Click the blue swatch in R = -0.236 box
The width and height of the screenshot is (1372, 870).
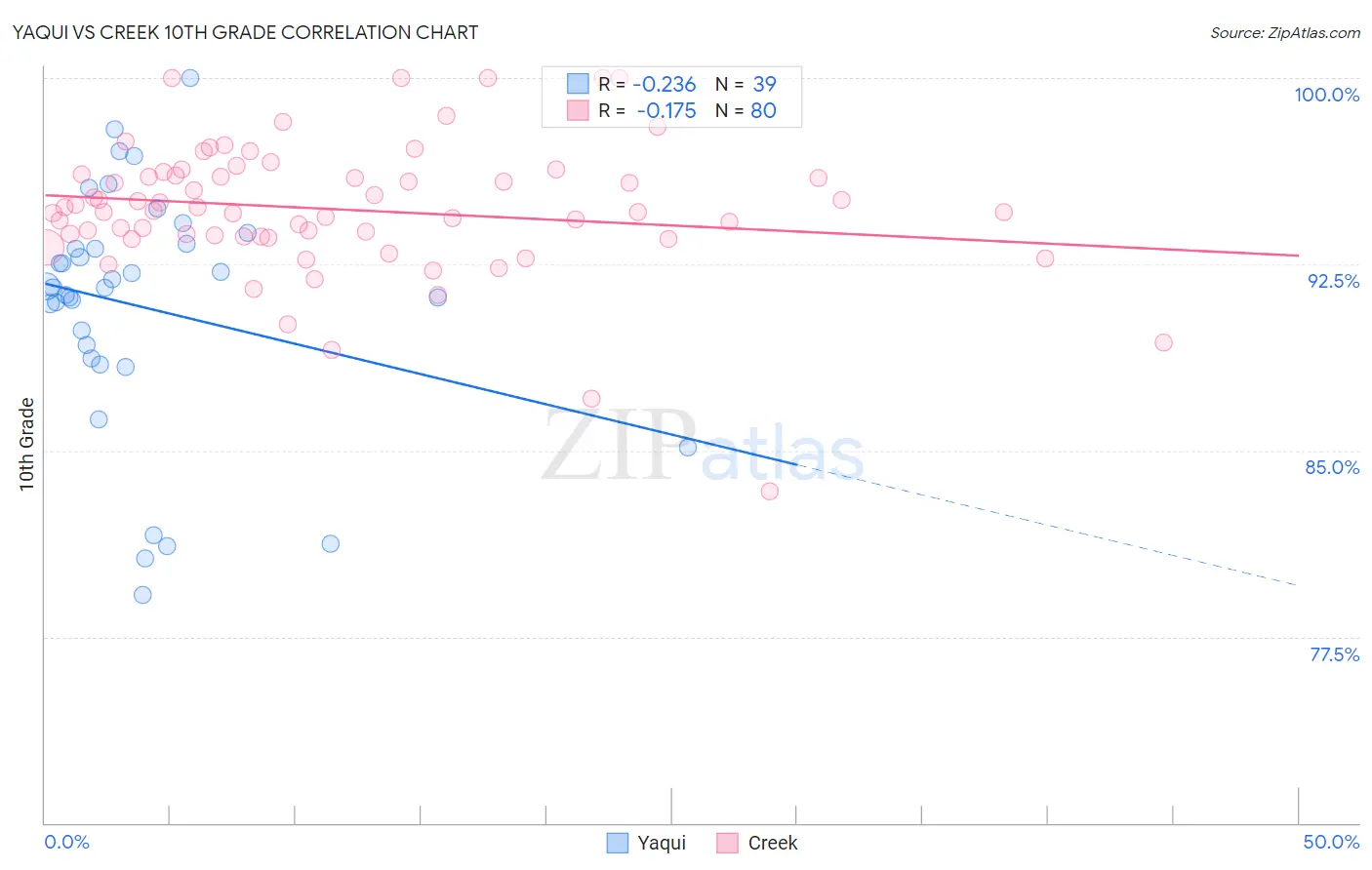click(578, 84)
